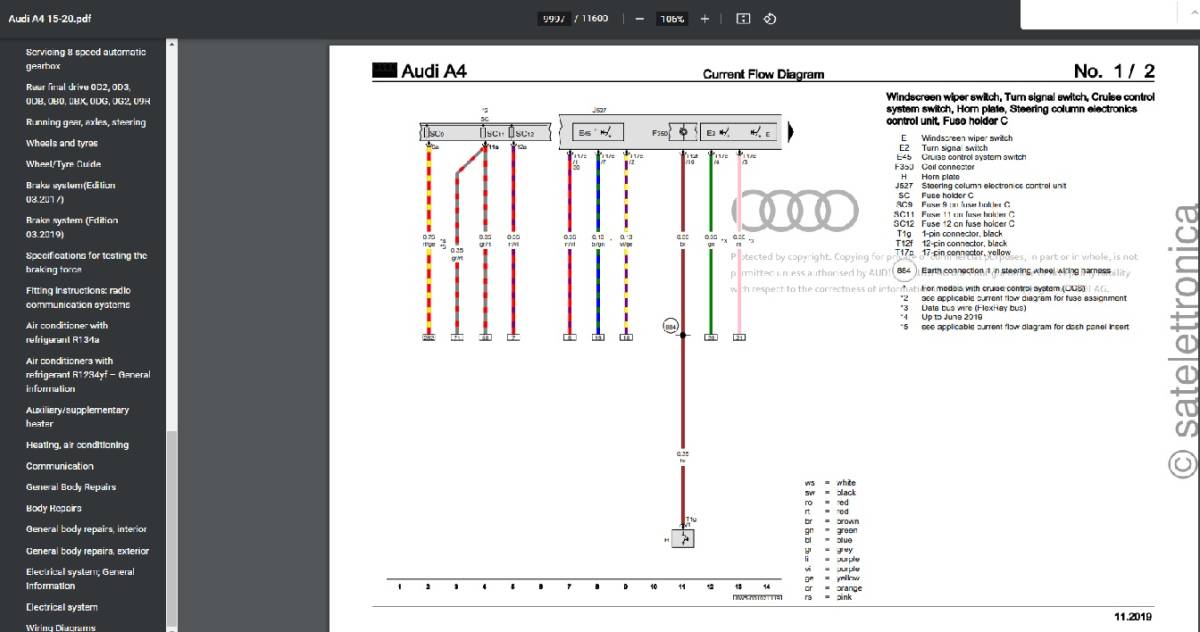Select 'Running gear, axles, steering' bookmark

86,122
